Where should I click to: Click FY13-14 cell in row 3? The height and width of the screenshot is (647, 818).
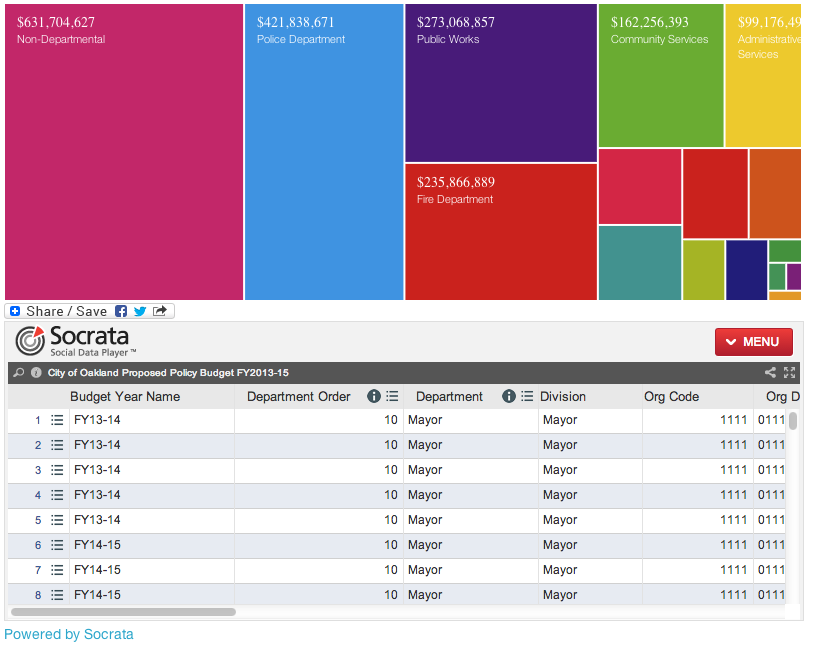pyautogui.click(x=152, y=470)
